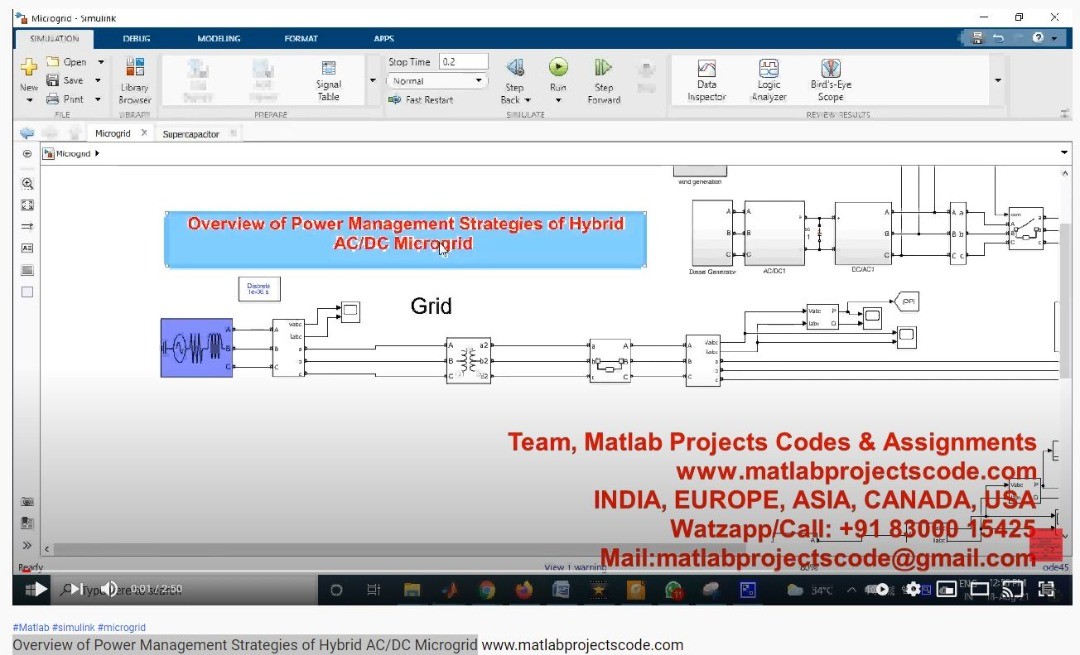The height and width of the screenshot is (655, 1080).
Task: Open the Bird's-Eye Scope
Action: [831, 81]
